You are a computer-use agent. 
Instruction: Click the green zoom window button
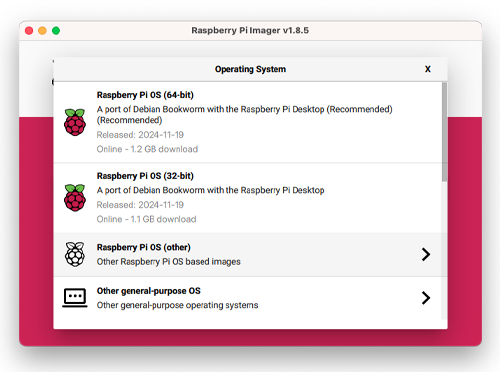[x=56, y=31]
